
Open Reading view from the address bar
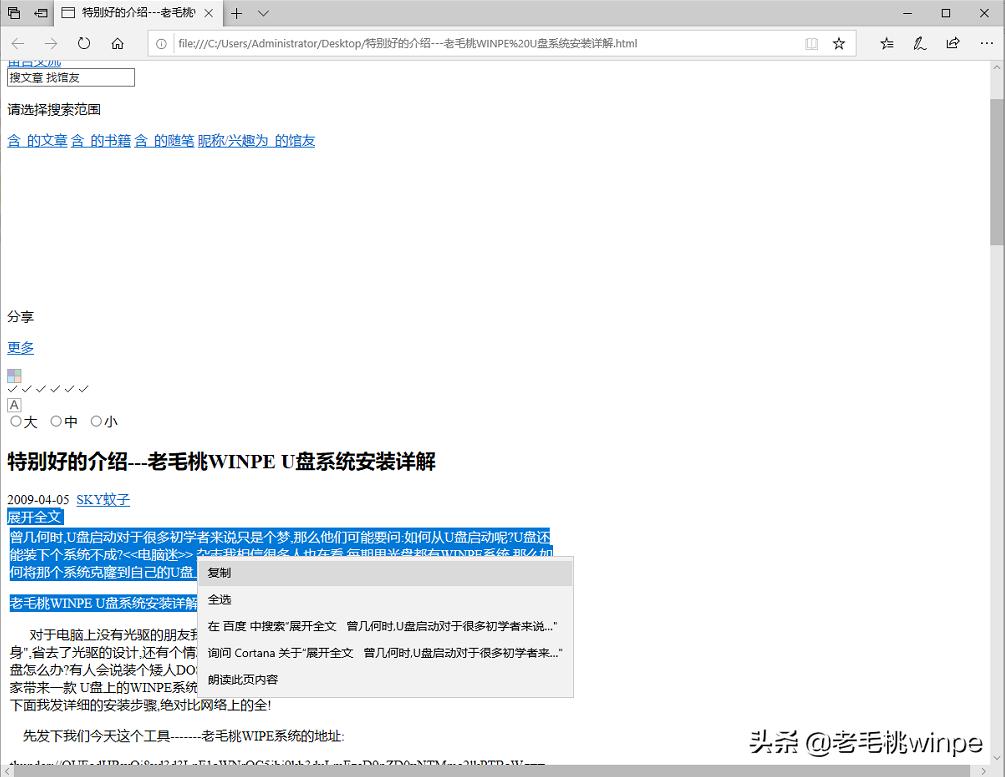(x=812, y=43)
